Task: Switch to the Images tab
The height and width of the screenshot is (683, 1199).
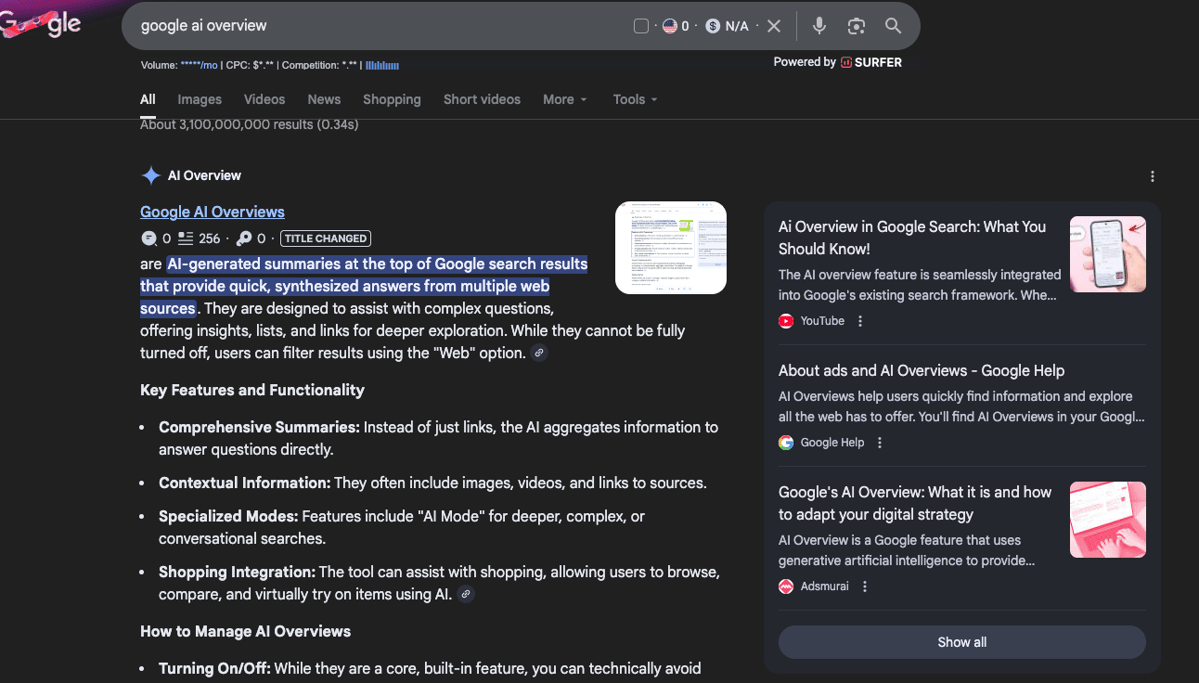Action: (x=200, y=99)
